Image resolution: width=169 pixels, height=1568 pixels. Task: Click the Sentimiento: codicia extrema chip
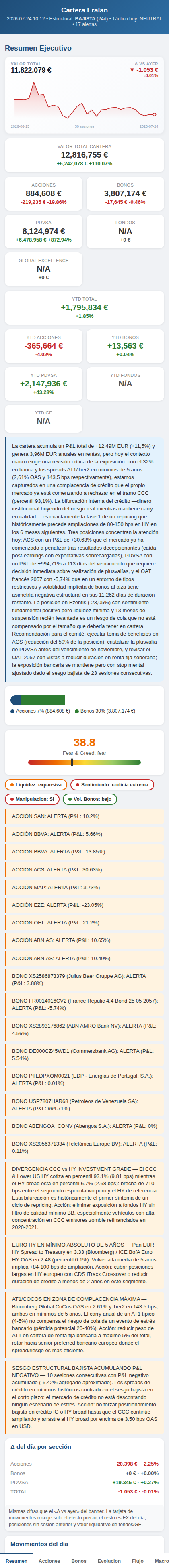(x=112, y=785)
